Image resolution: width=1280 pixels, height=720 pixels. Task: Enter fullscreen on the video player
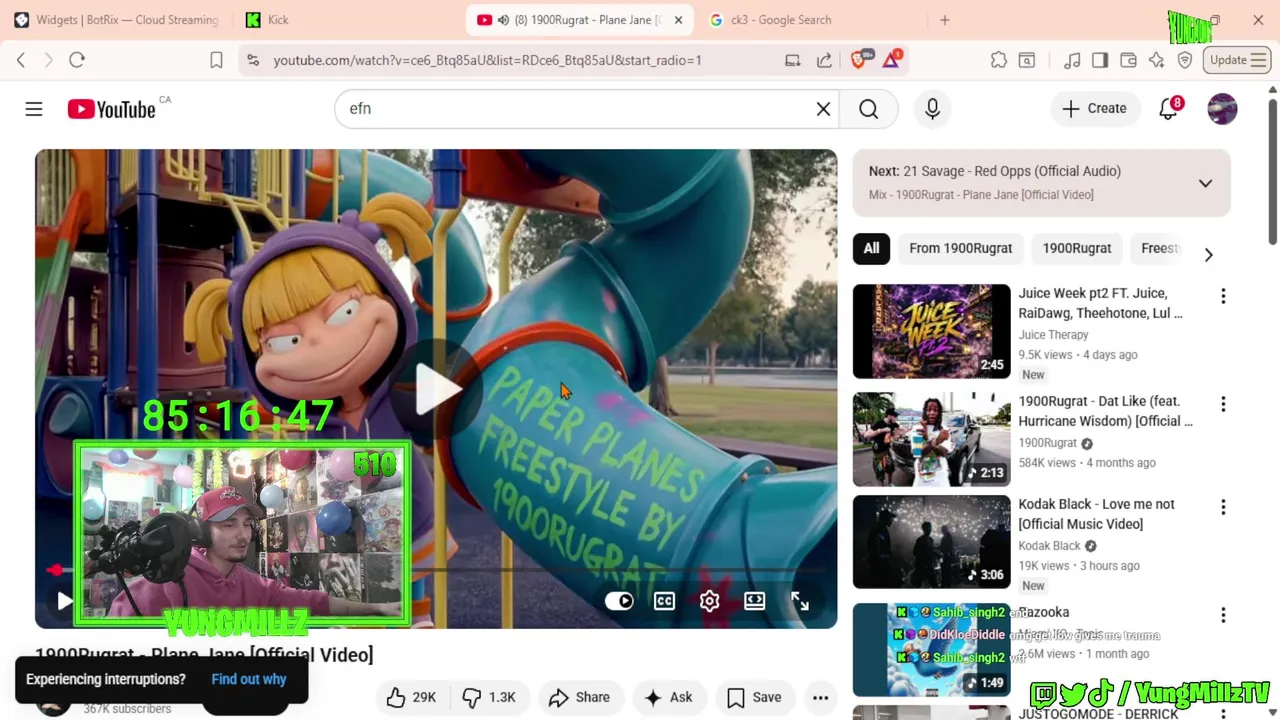click(x=800, y=601)
